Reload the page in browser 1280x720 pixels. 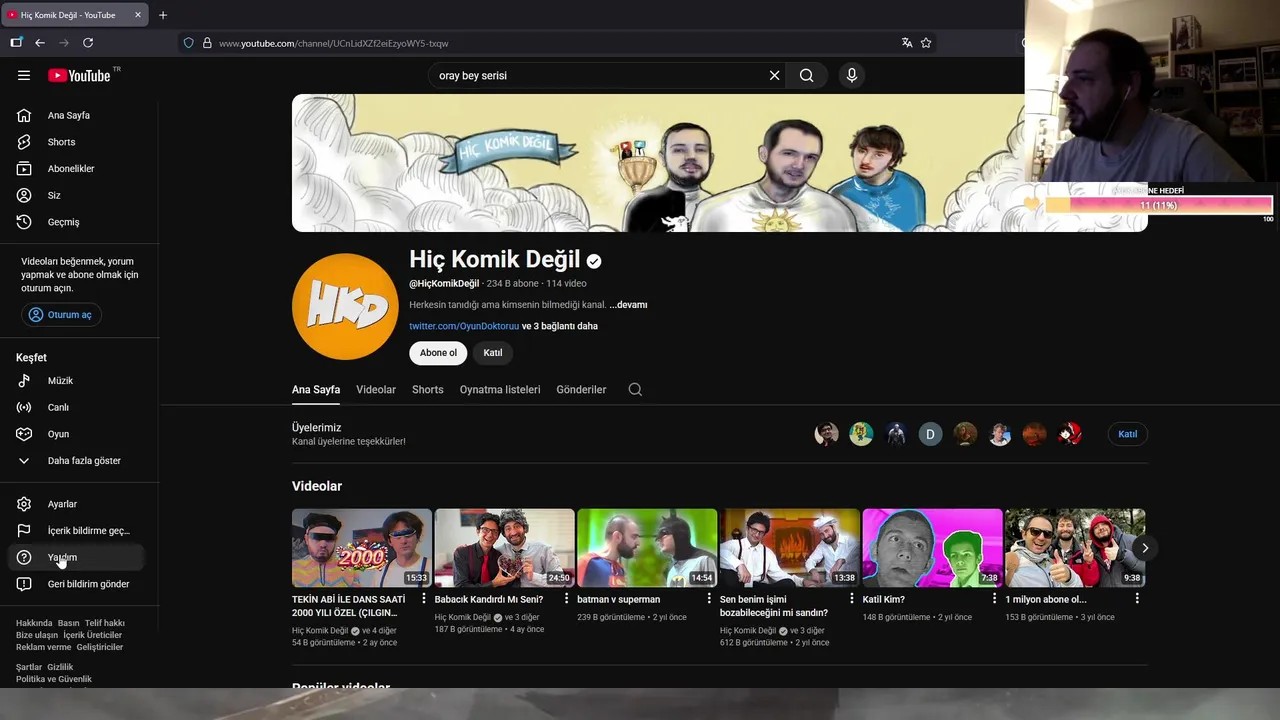point(88,43)
